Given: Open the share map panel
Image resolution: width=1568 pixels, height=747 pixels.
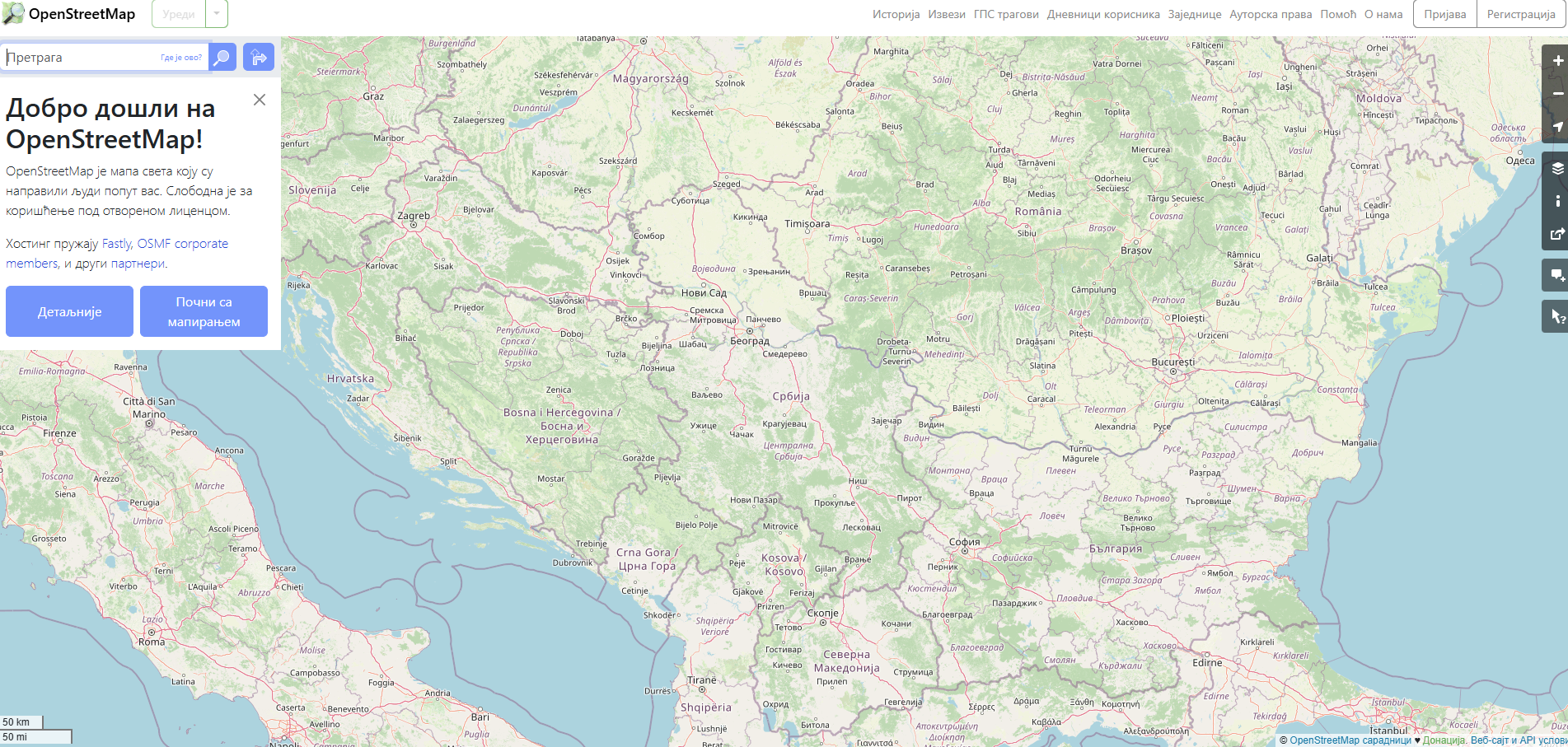Looking at the screenshot, I should [x=1556, y=234].
